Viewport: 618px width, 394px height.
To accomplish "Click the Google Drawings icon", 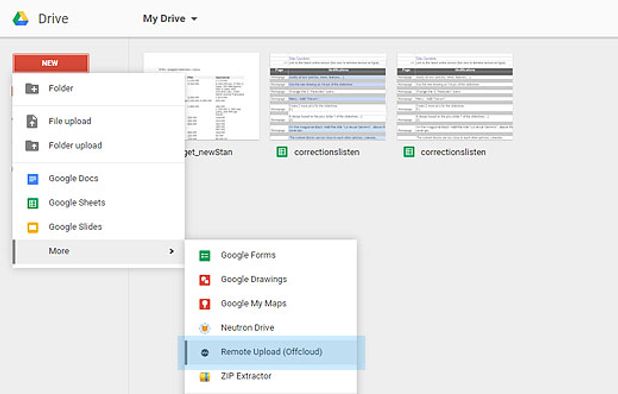I will coord(205,280).
